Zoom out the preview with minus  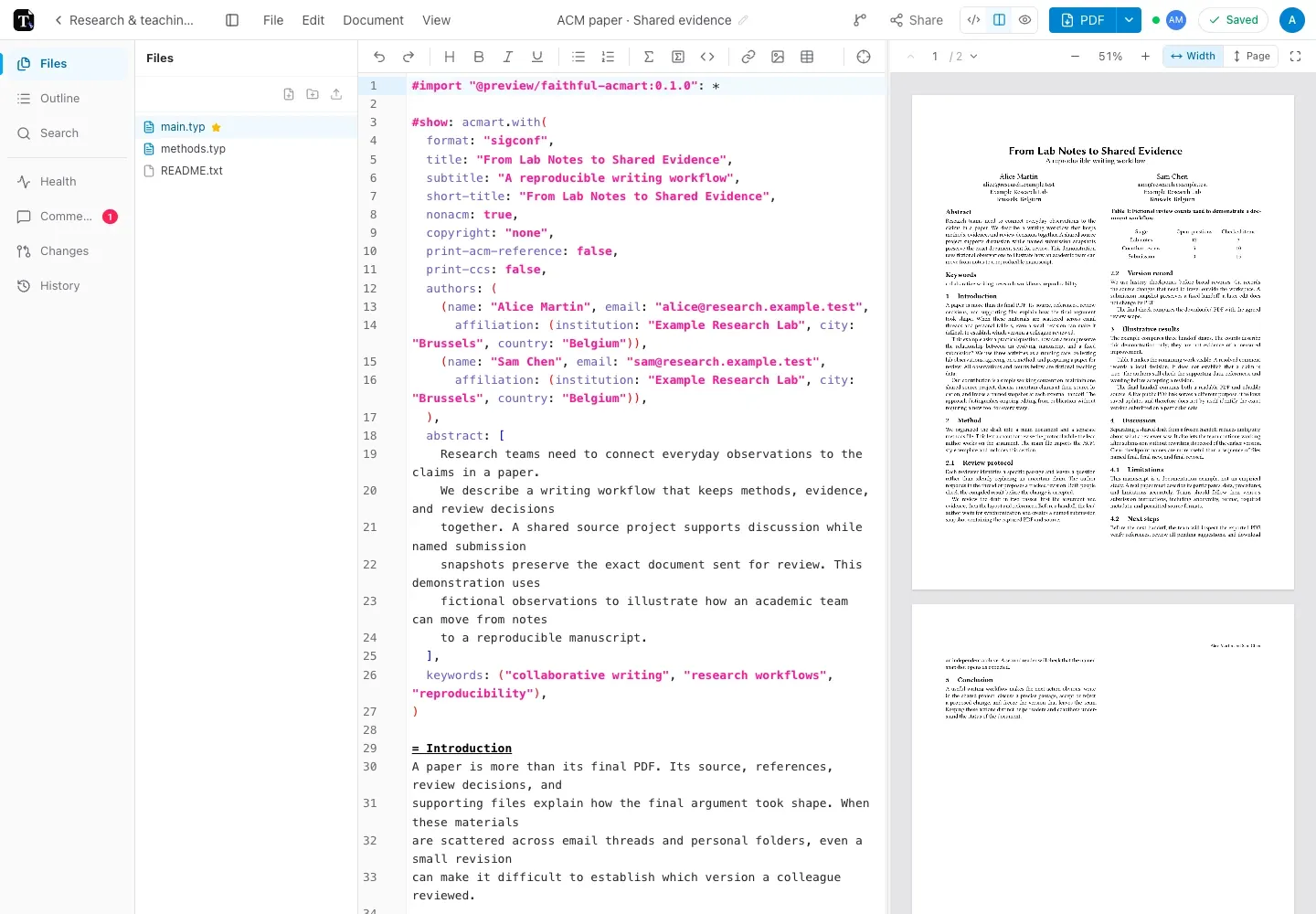tap(1075, 57)
